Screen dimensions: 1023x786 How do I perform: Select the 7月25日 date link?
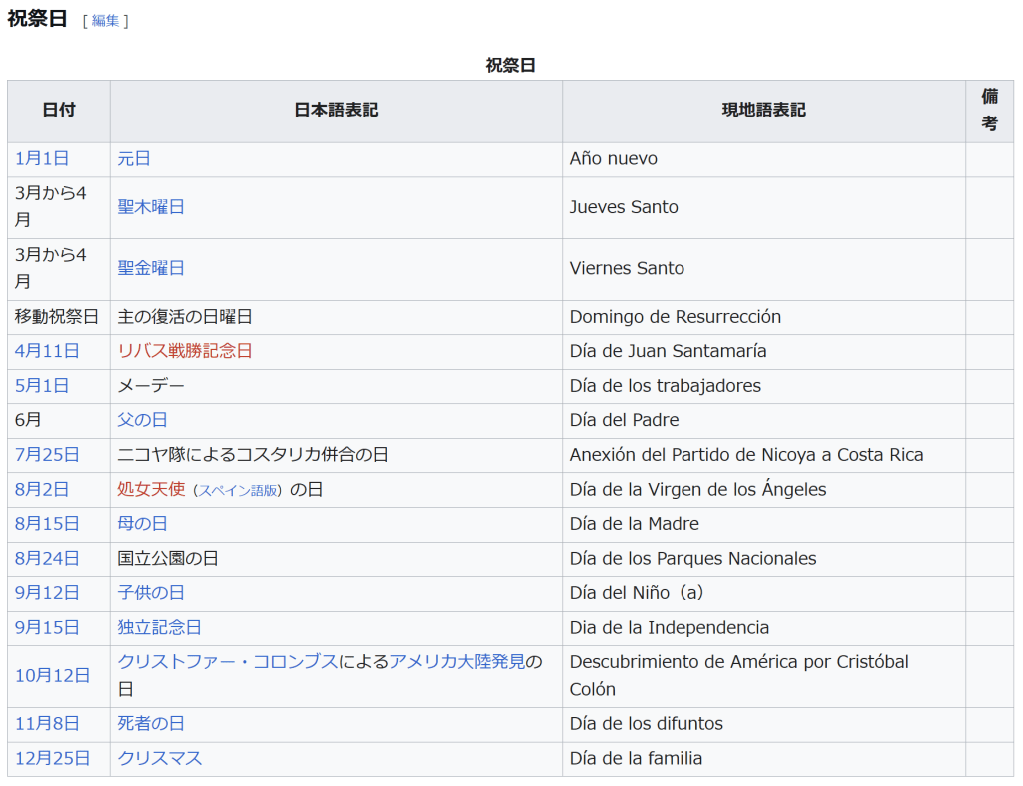[x=47, y=455]
